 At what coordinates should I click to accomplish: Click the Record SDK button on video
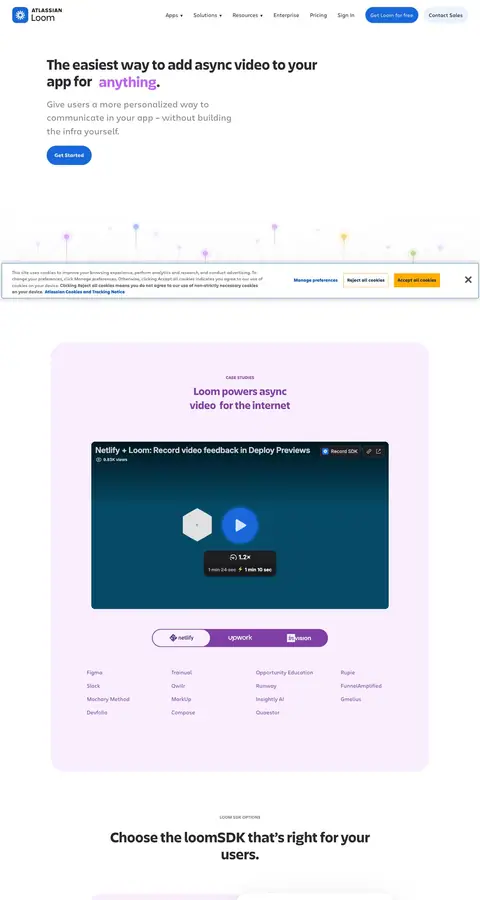pyautogui.click(x=340, y=452)
